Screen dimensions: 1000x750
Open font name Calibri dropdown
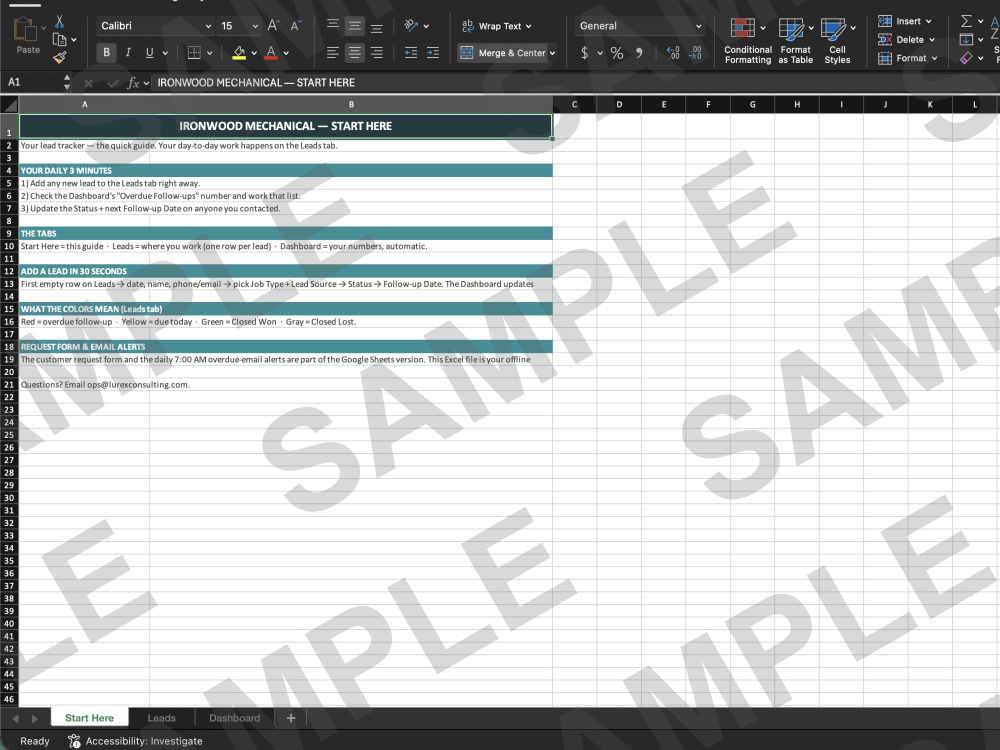[208, 26]
